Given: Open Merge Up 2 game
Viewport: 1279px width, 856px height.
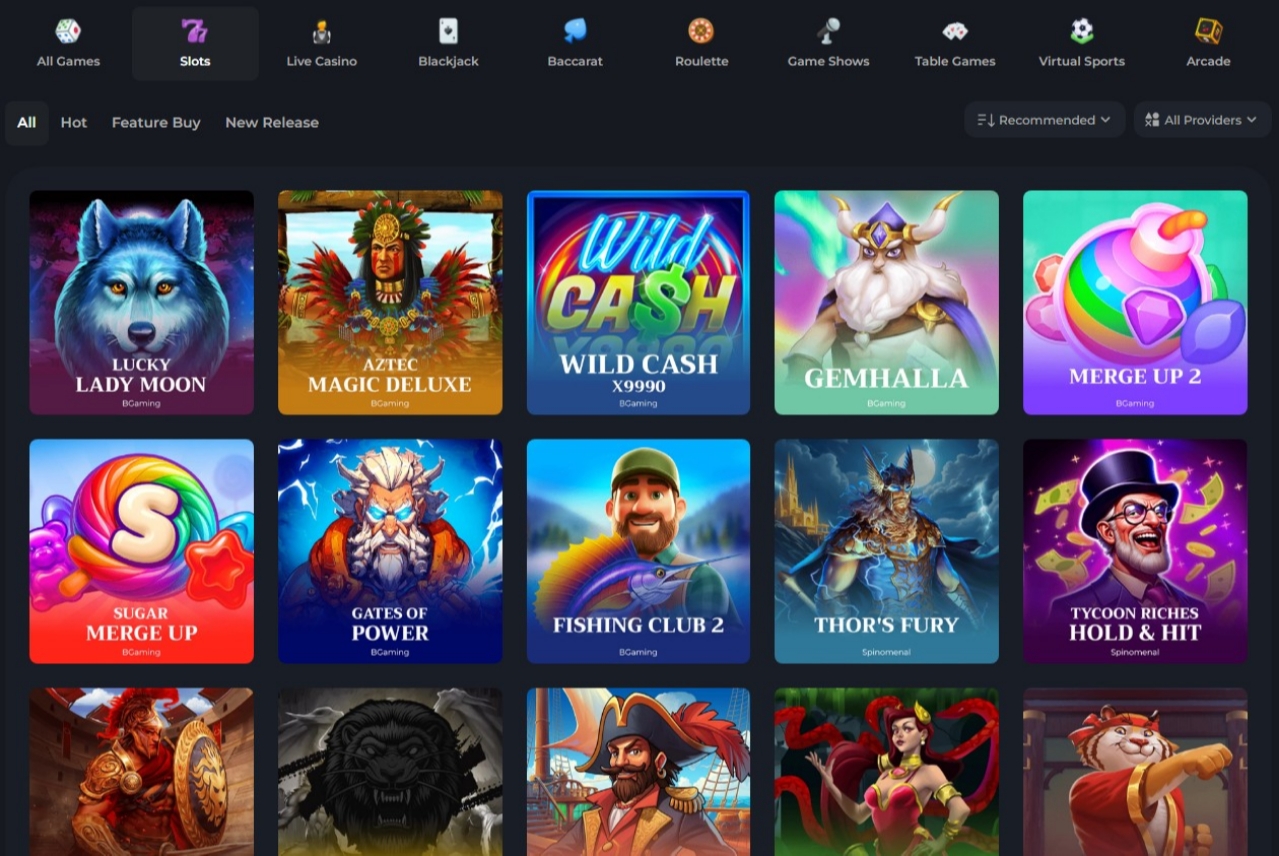Looking at the screenshot, I should tap(1135, 302).
